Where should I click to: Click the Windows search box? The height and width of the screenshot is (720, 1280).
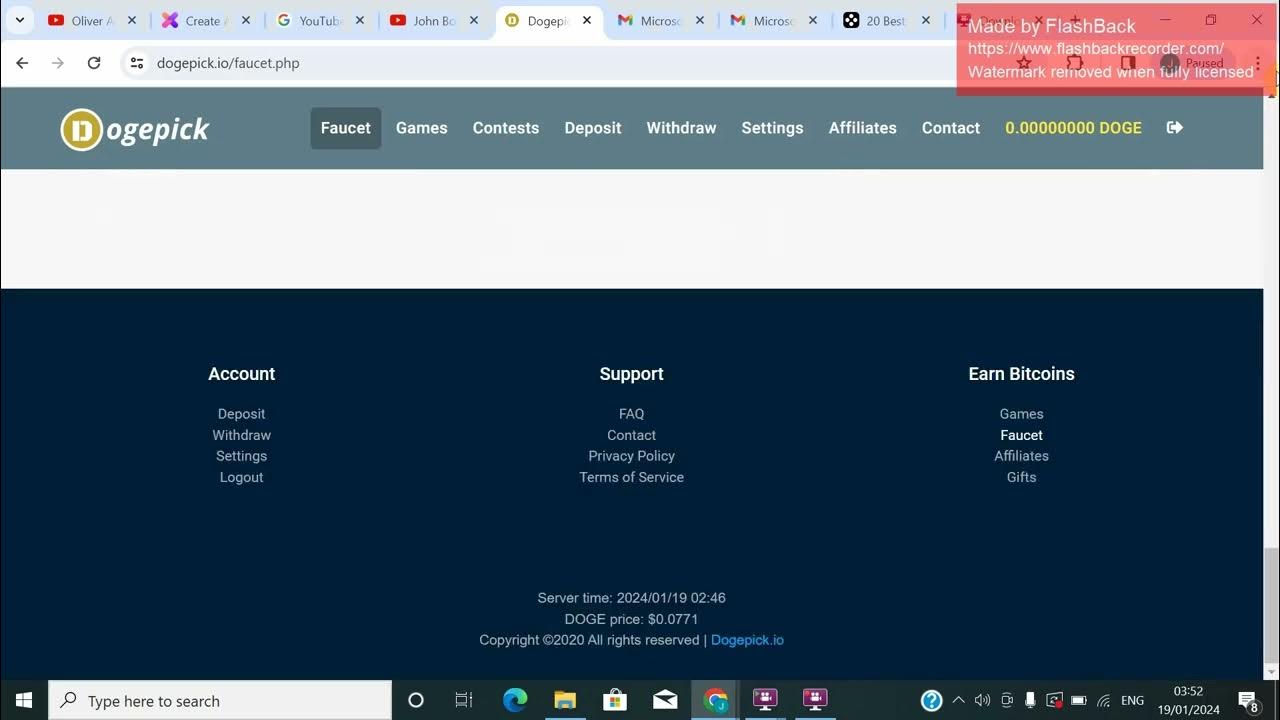pos(220,700)
